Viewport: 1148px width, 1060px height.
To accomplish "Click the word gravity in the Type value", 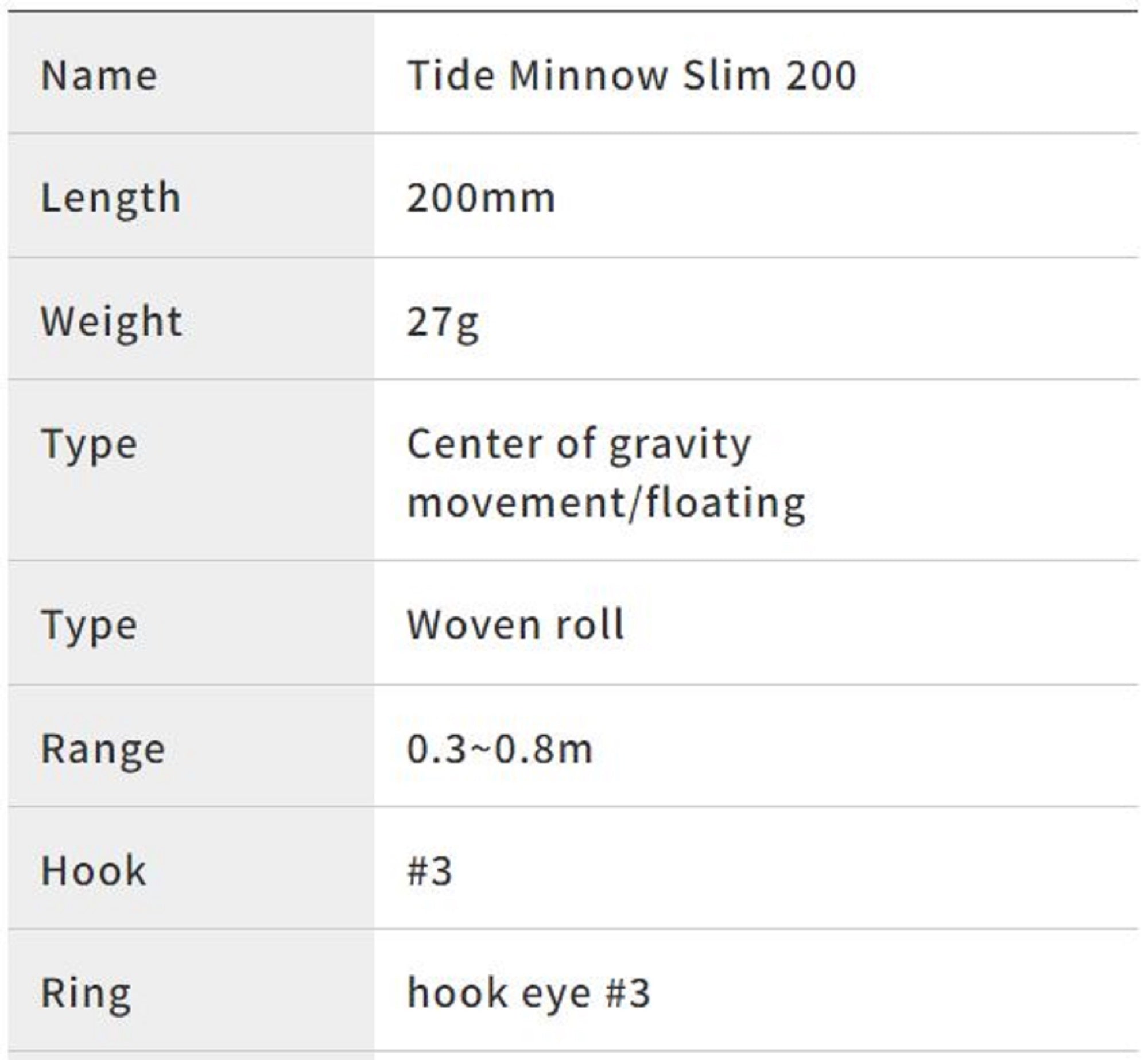I will 680,446.
